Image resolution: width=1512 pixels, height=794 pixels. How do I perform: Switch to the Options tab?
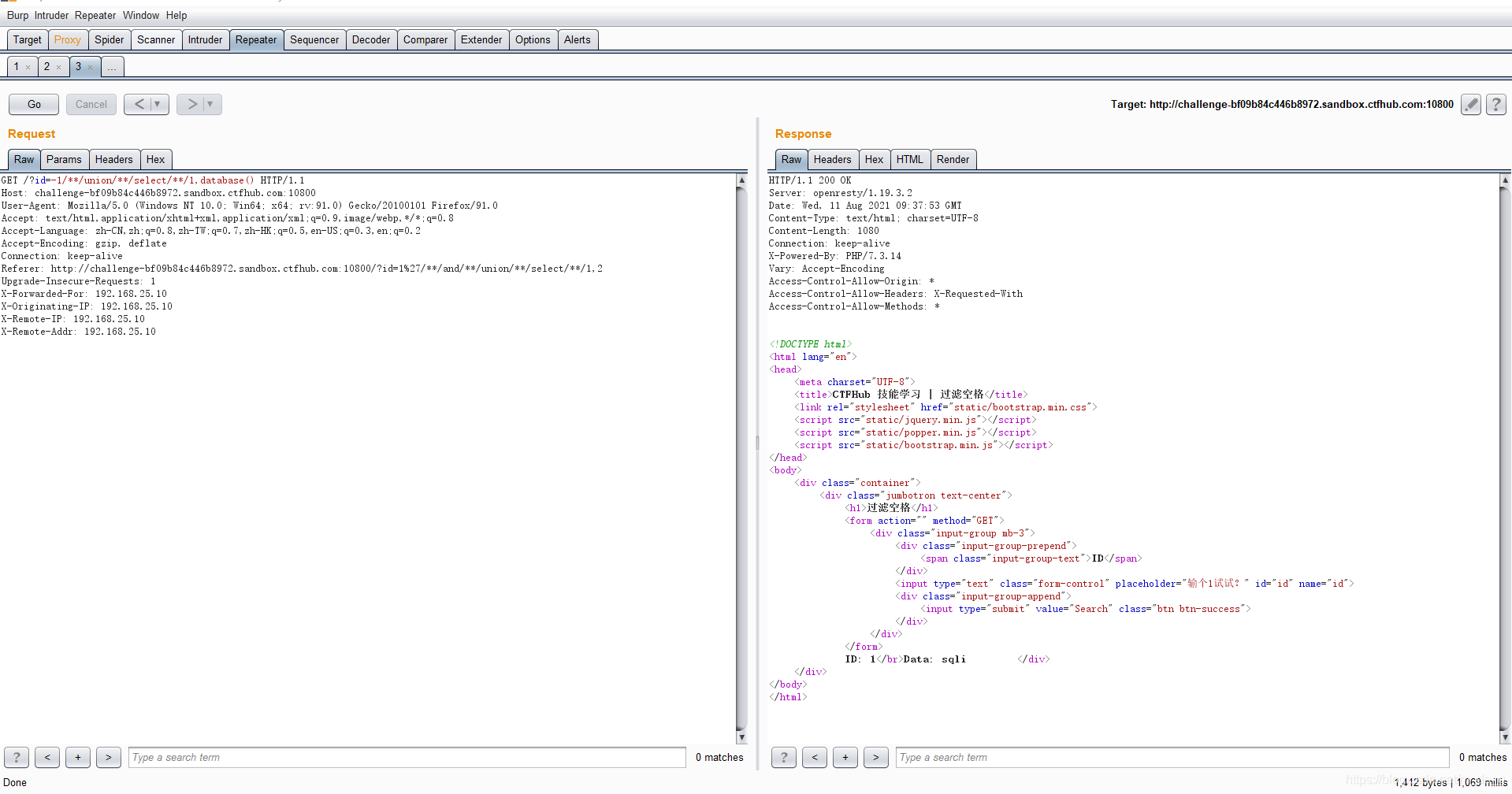point(533,39)
